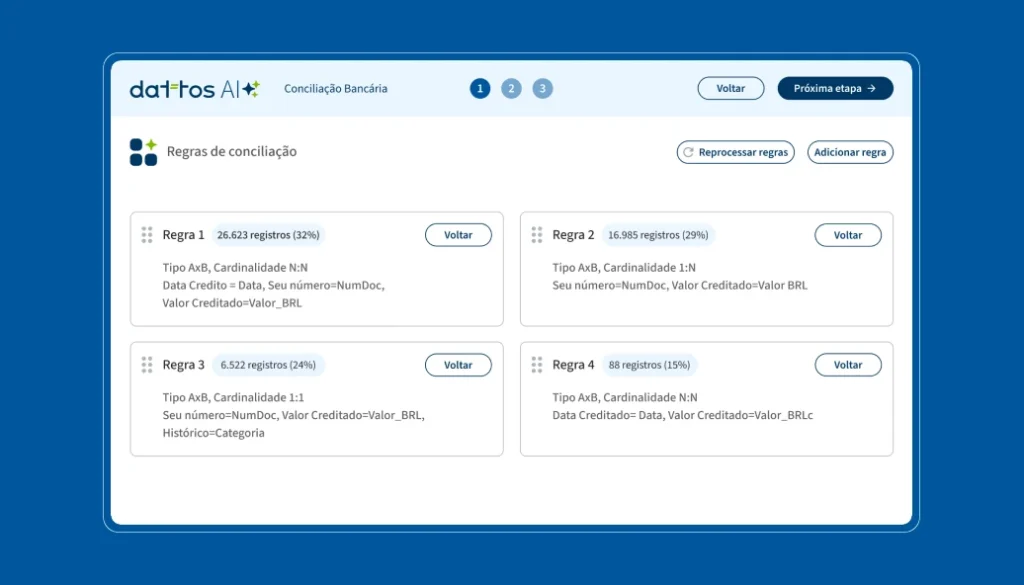This screenshot has height=585, width=1024.
Task: Click the Regras de conciliação grid icon
Action: pyautogui.click(x=143, y=152)
